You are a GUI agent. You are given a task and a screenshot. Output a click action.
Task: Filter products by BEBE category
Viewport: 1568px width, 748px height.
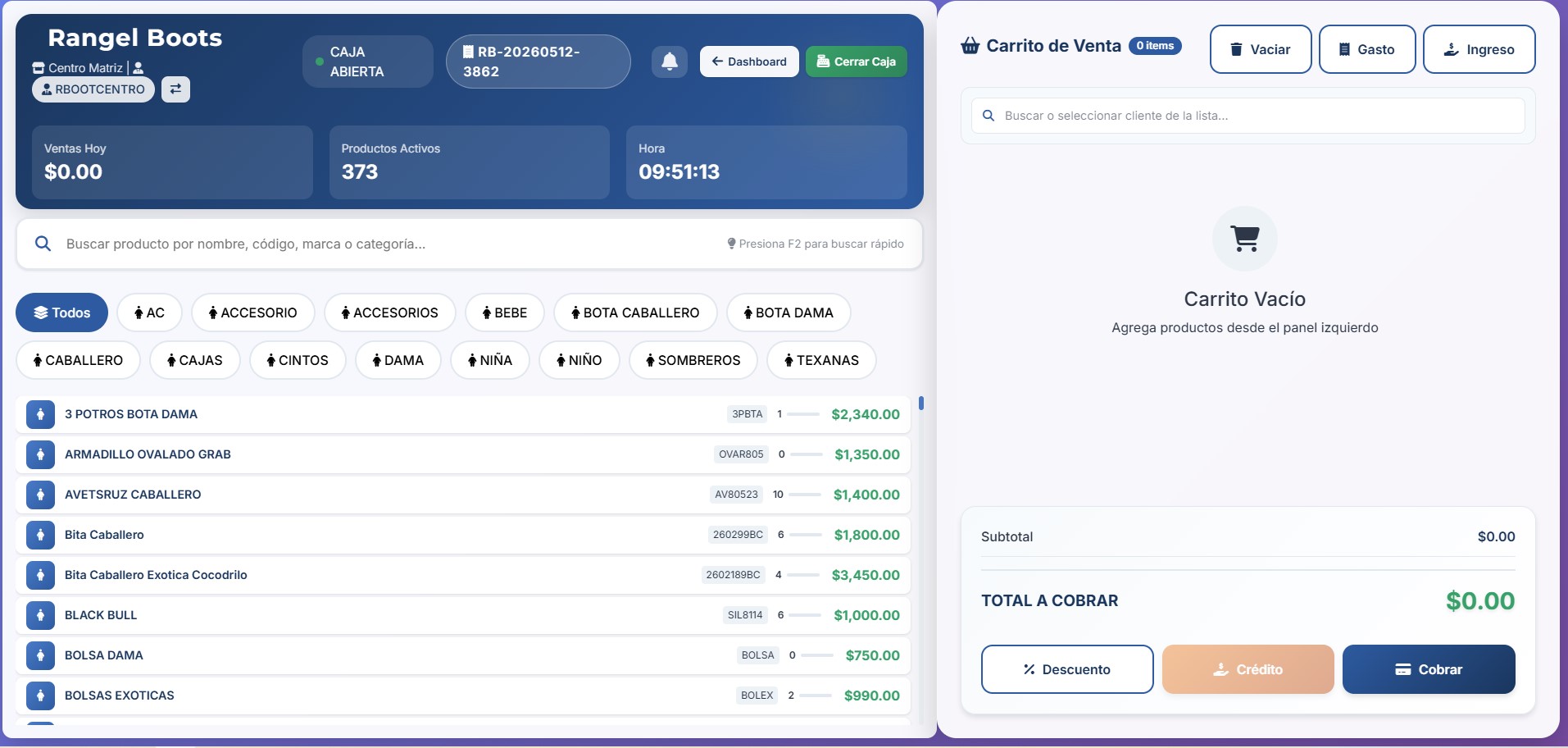(504, 312)
